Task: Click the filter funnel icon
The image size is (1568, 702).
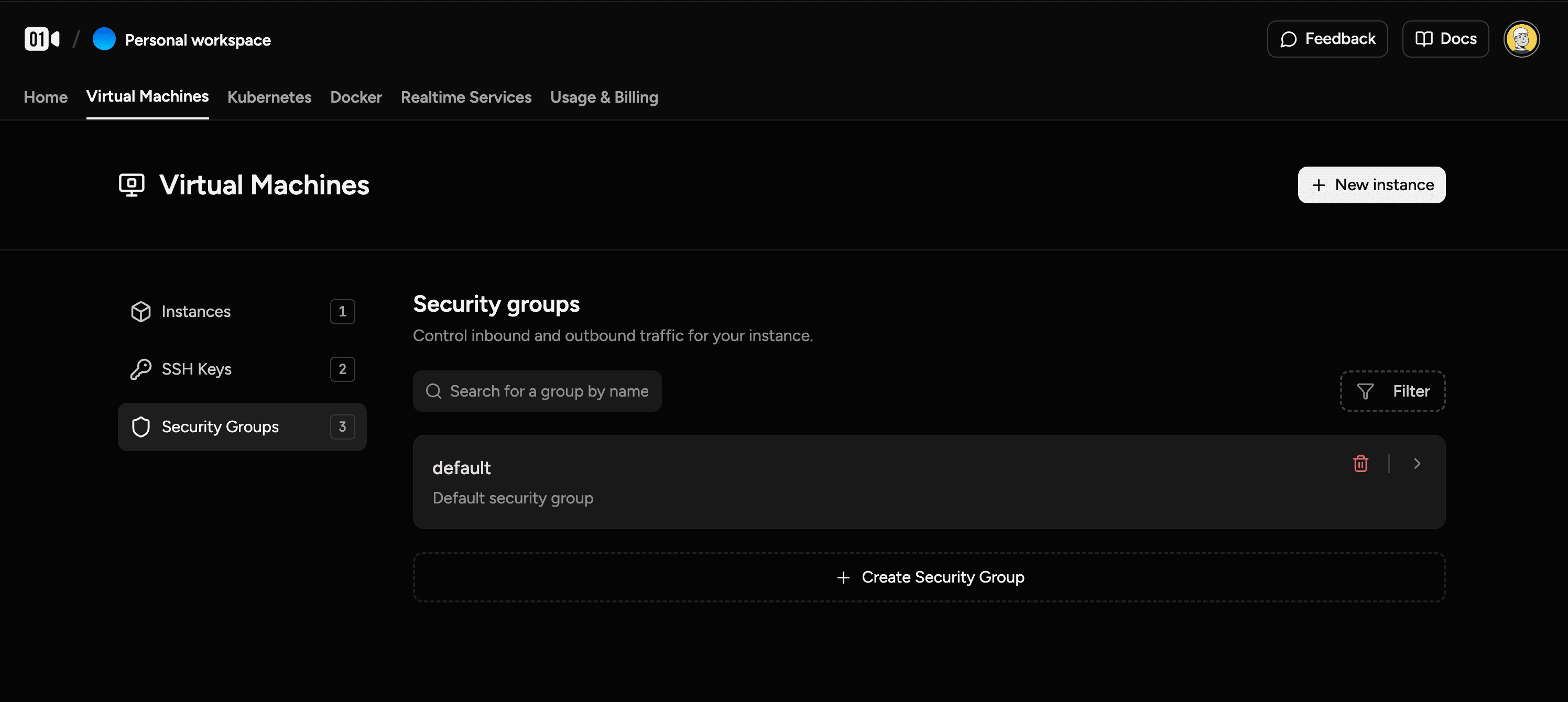Action: tap(1365, 391)
